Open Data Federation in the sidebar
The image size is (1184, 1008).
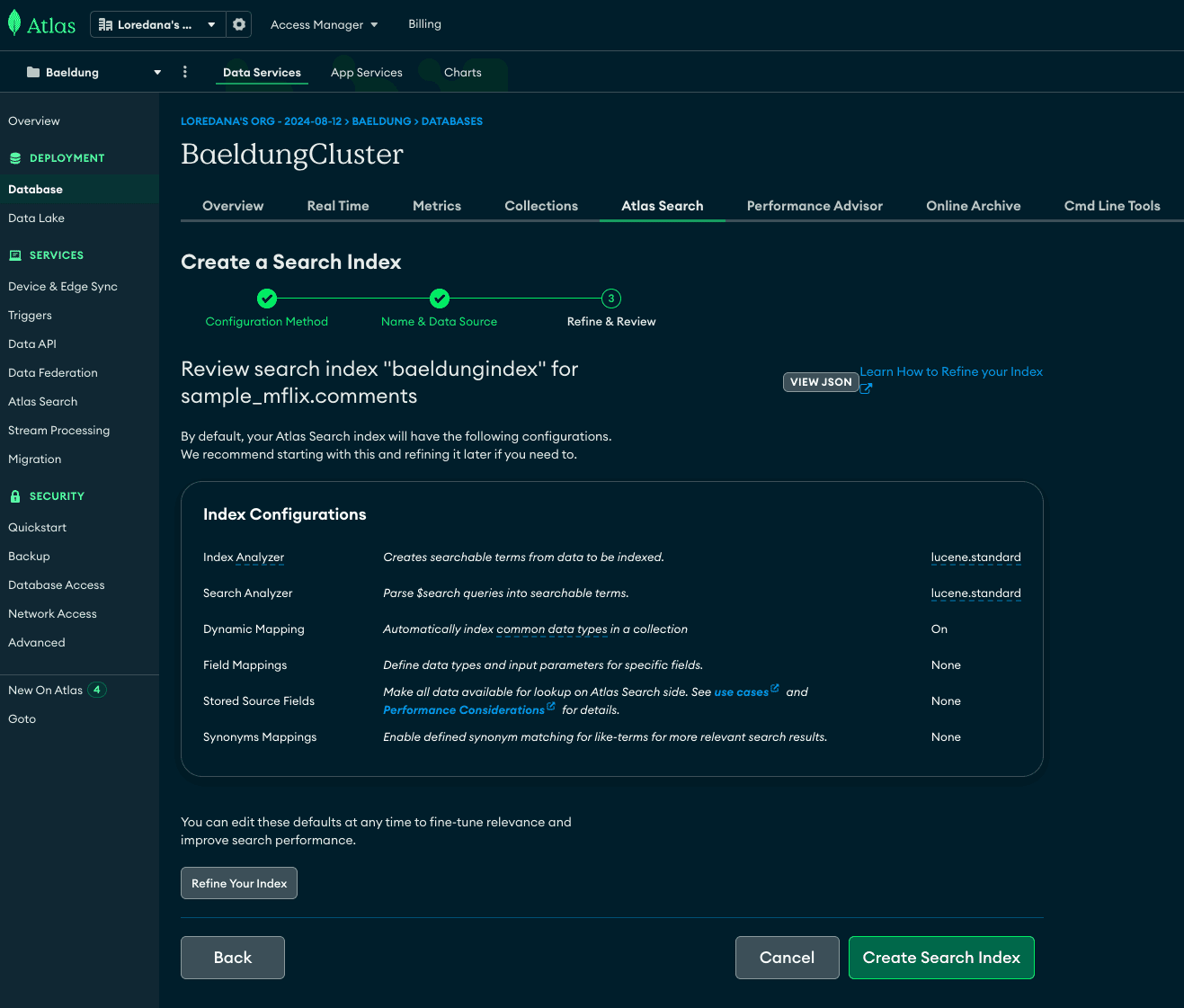(53, 373)
